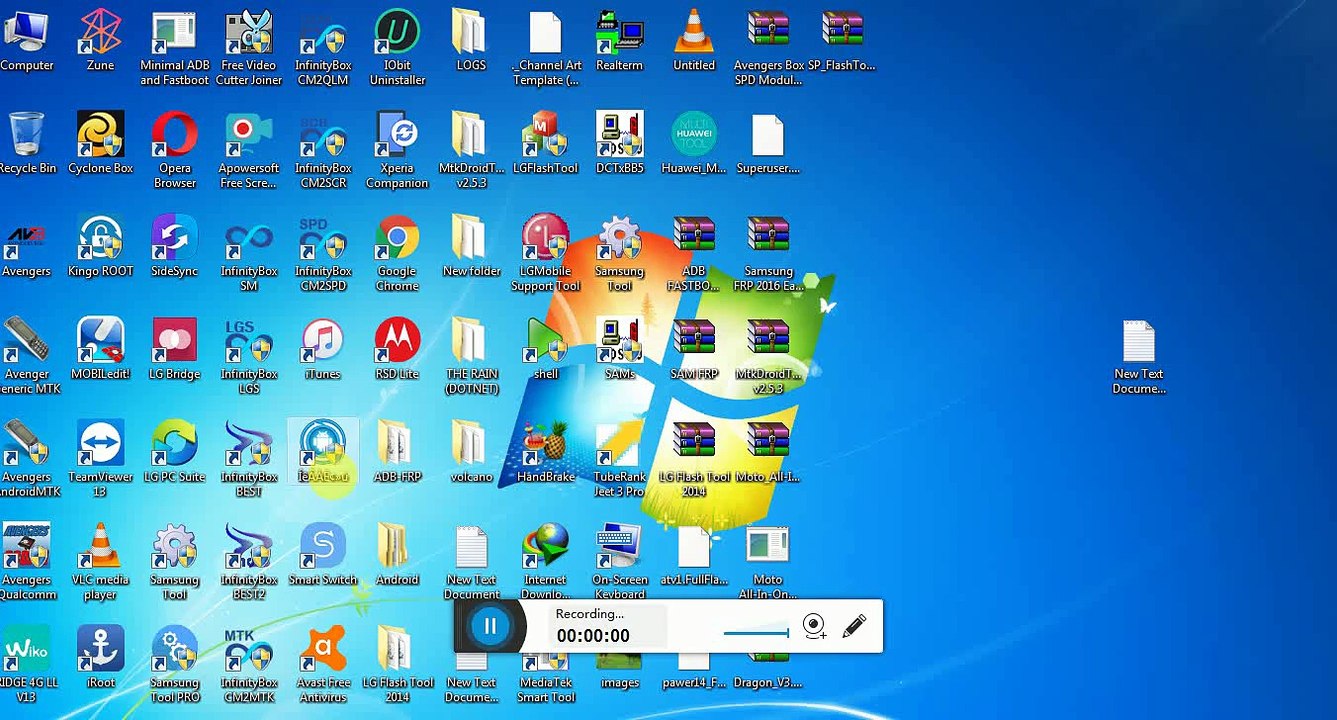Viewport: 1337px width, 720px height.
Task: Adjust the recorder volume slider
Action: coord(757,632)
